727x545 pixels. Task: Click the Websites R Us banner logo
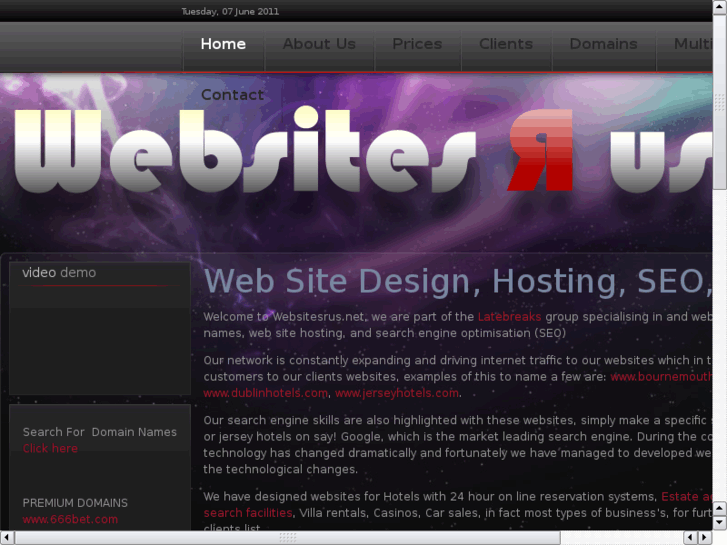click(364, 151)
